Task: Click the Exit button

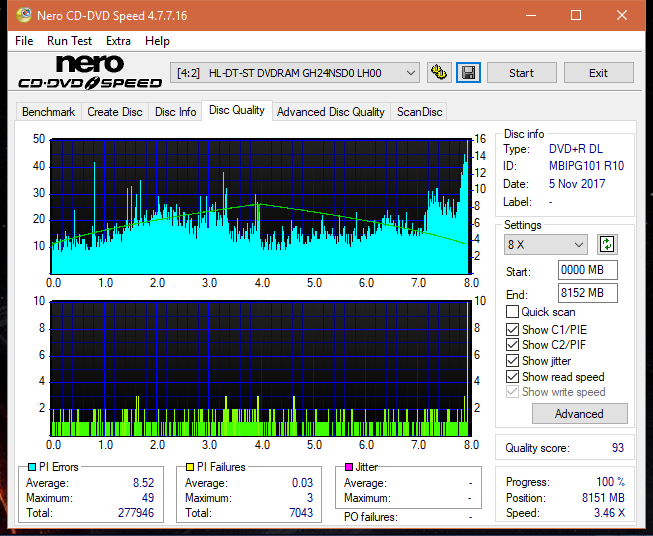Action: [598, 73]
